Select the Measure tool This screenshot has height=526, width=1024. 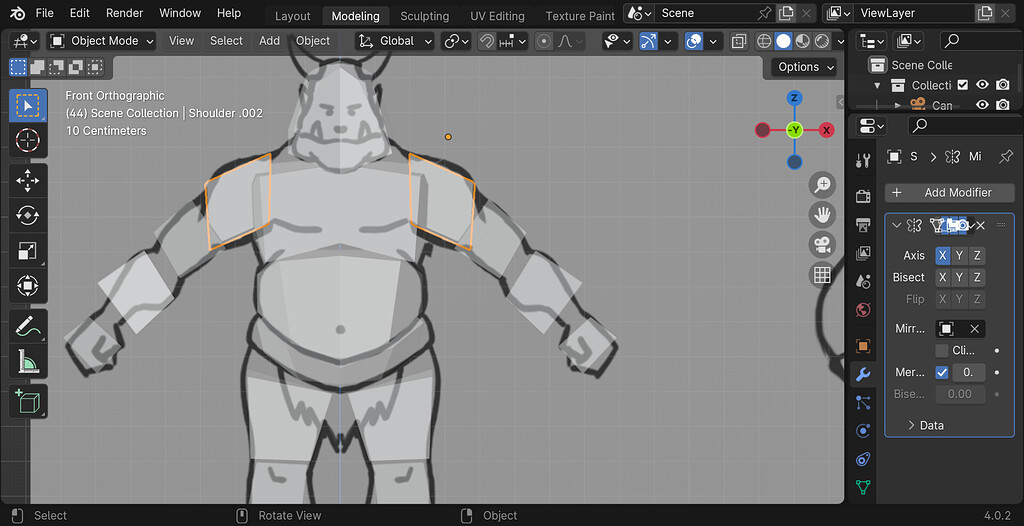tap(27, 361)
